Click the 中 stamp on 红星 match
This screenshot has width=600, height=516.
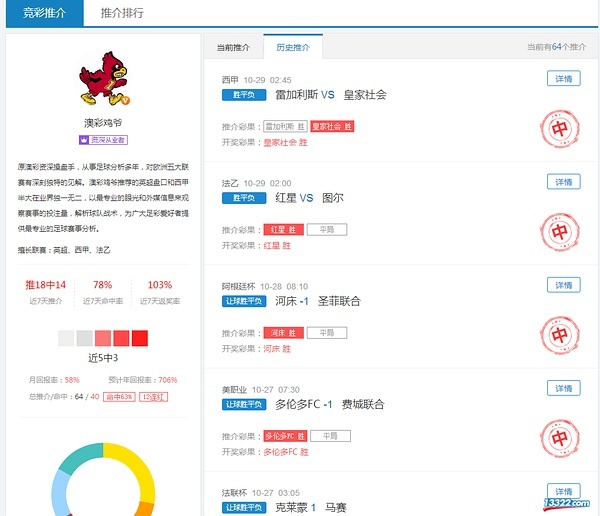pyautogui.click(x=559, y=232)
